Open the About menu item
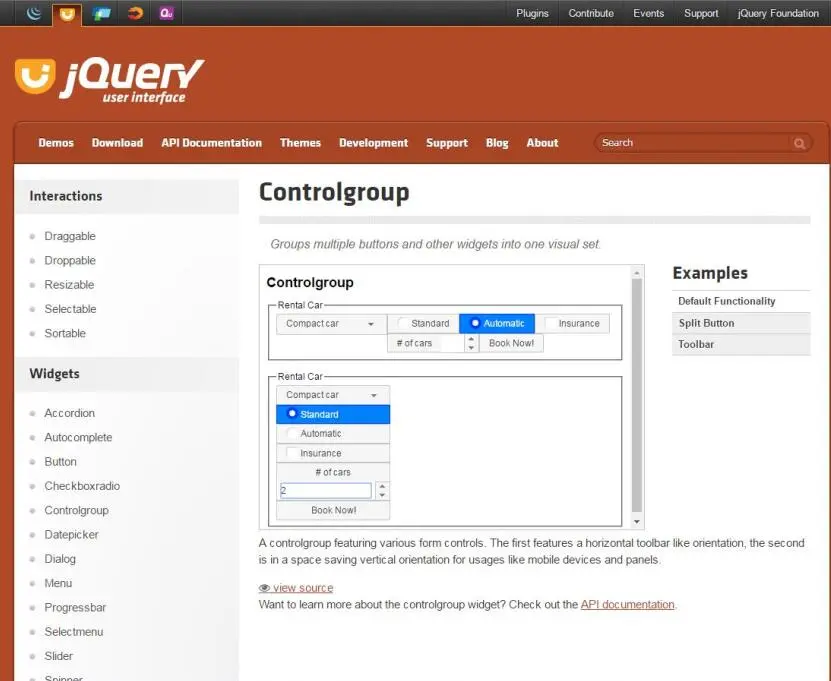The height and width of the screenshot is (681, 831). point(542,143)
